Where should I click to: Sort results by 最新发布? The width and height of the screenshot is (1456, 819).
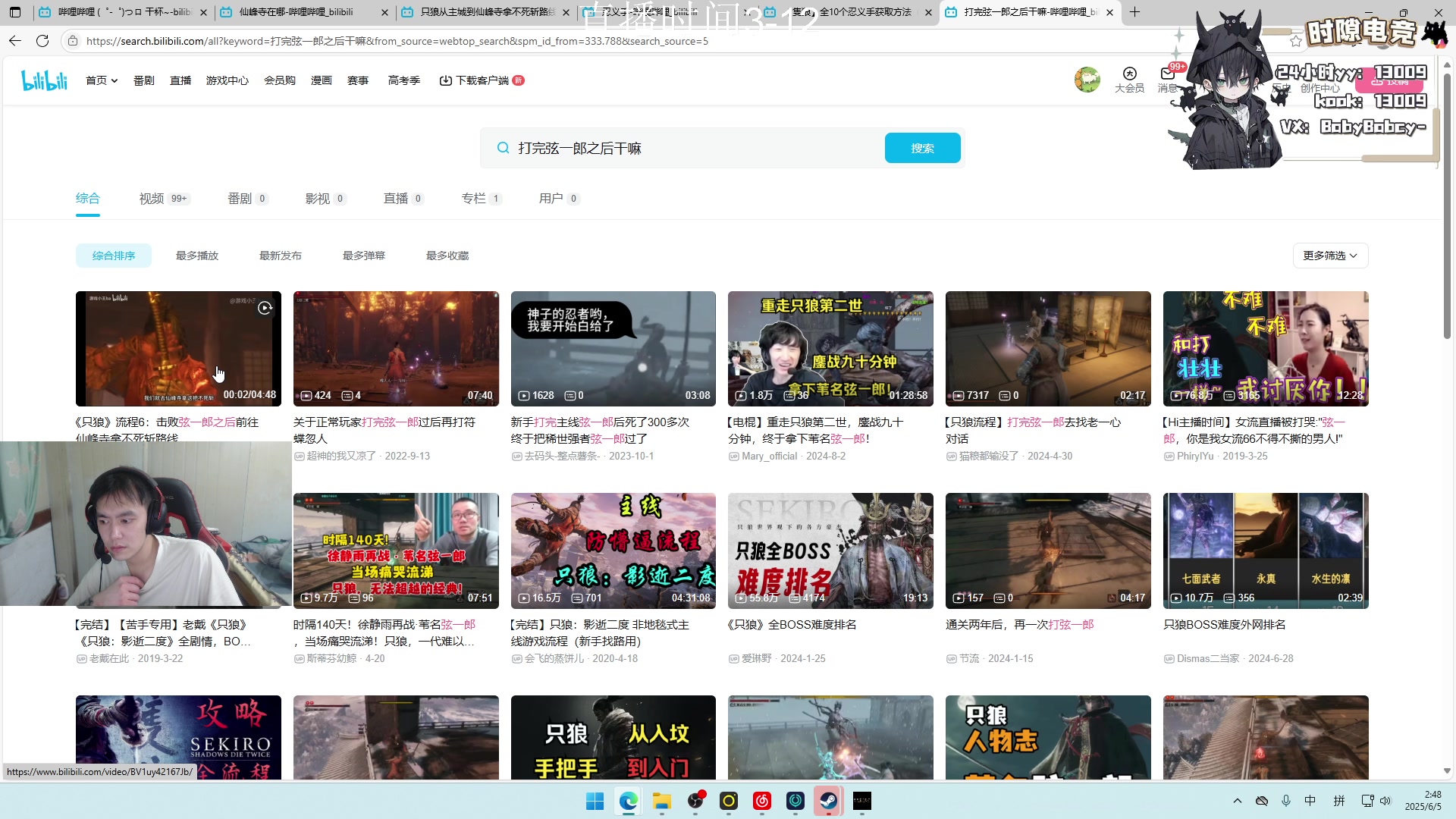point(281,256)
